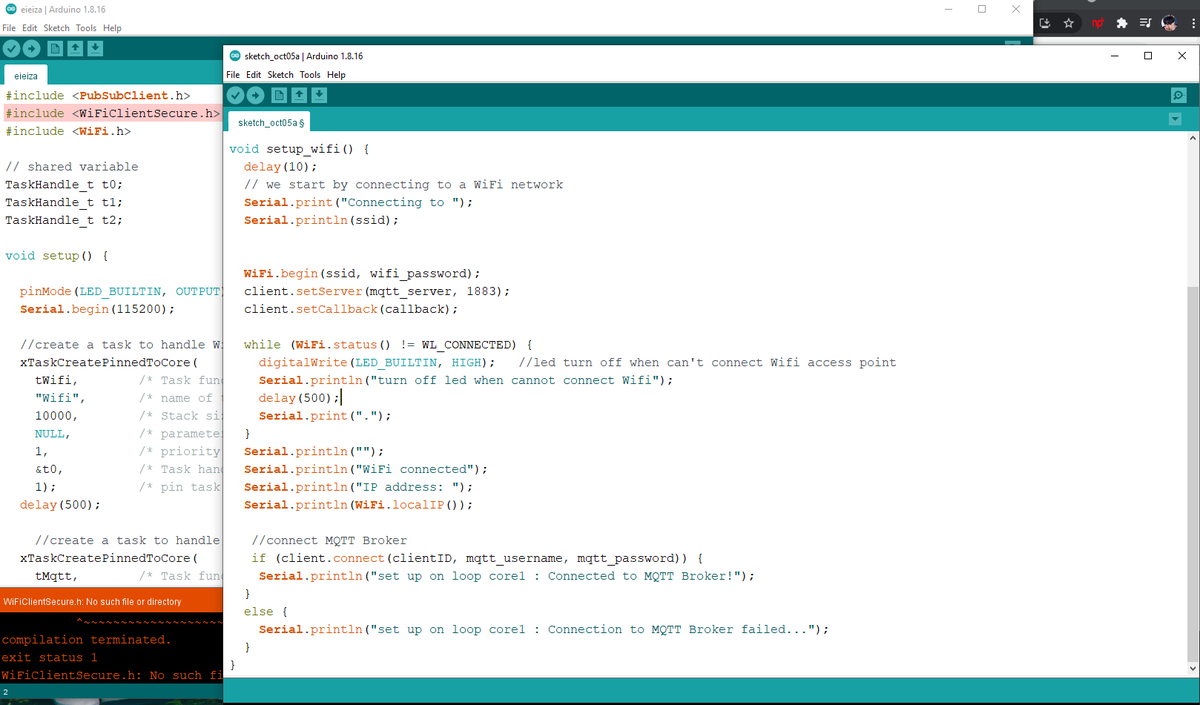Click Open sketch icon in sketch_oct05a toolbar
1200x705 pixels.
coord(299,95)
